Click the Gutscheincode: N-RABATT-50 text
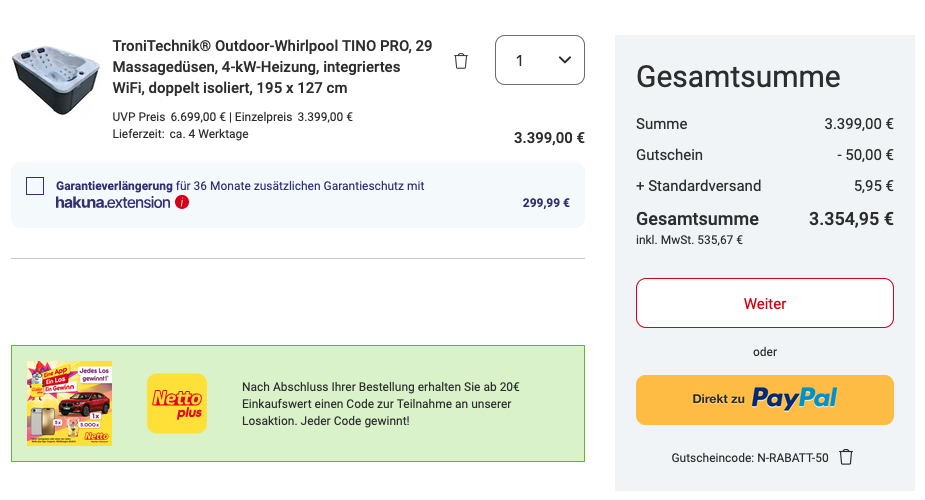 pos(750,458)
